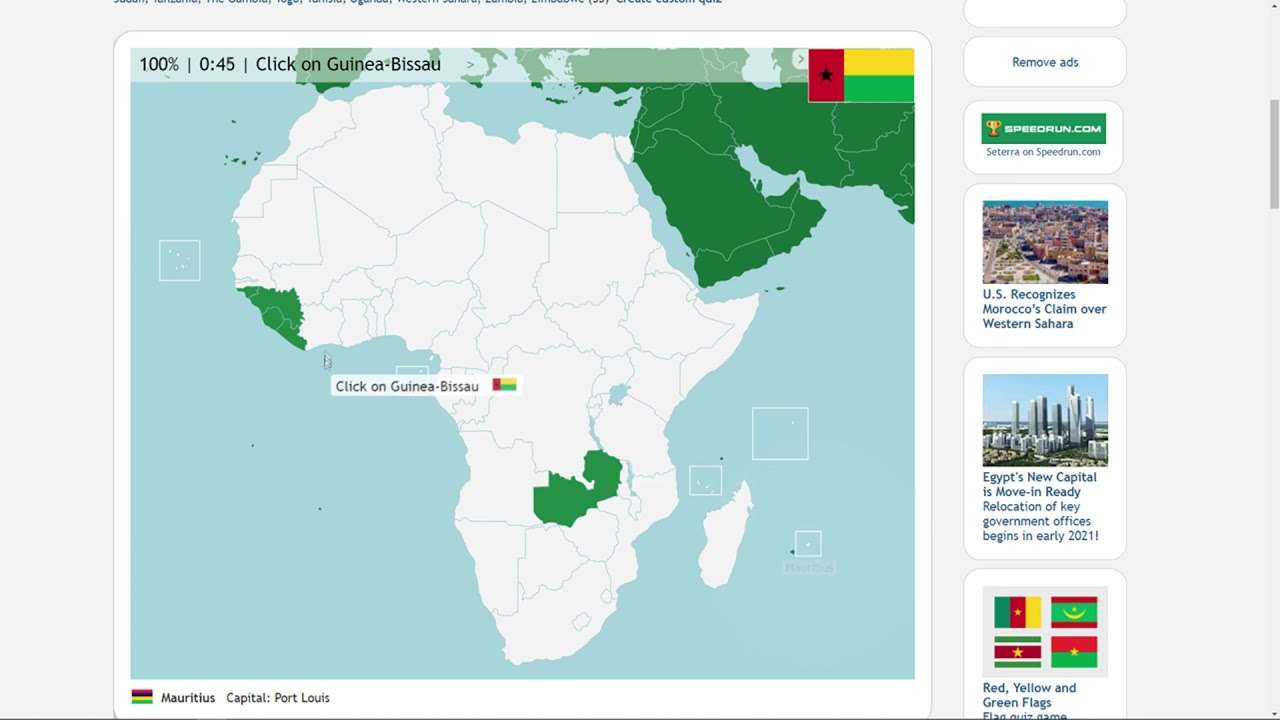This screenshot has width=1280, height=720.
Task: Click the 'Mauritius' name below the map
Action: click(188, 697)
